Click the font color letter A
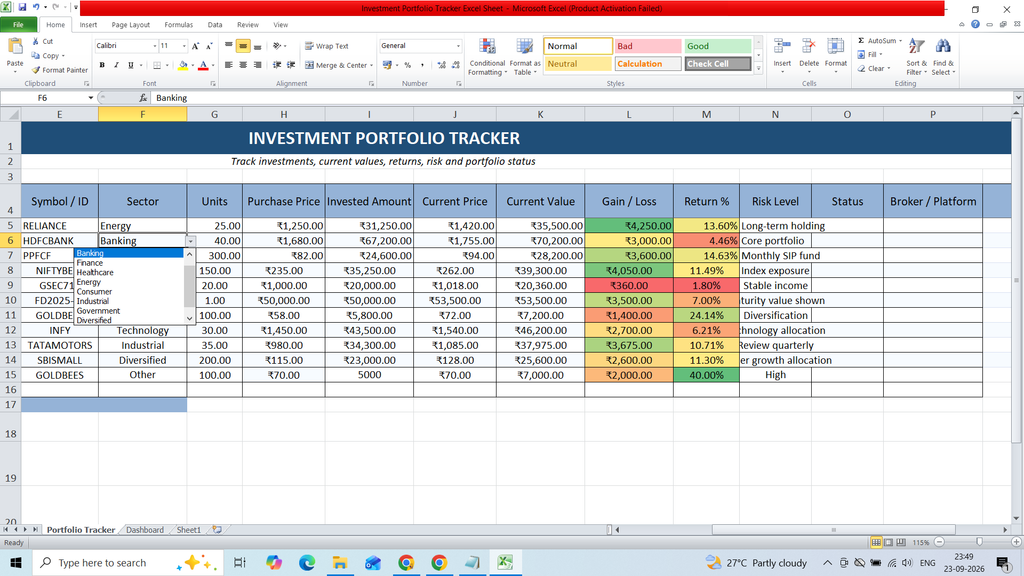The height and width of the screenshot is (576, 1024). tap(203, 65)
